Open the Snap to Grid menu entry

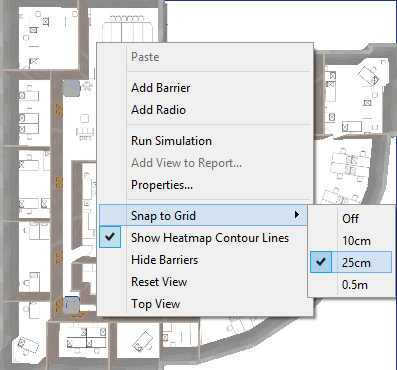coord(203,215)
